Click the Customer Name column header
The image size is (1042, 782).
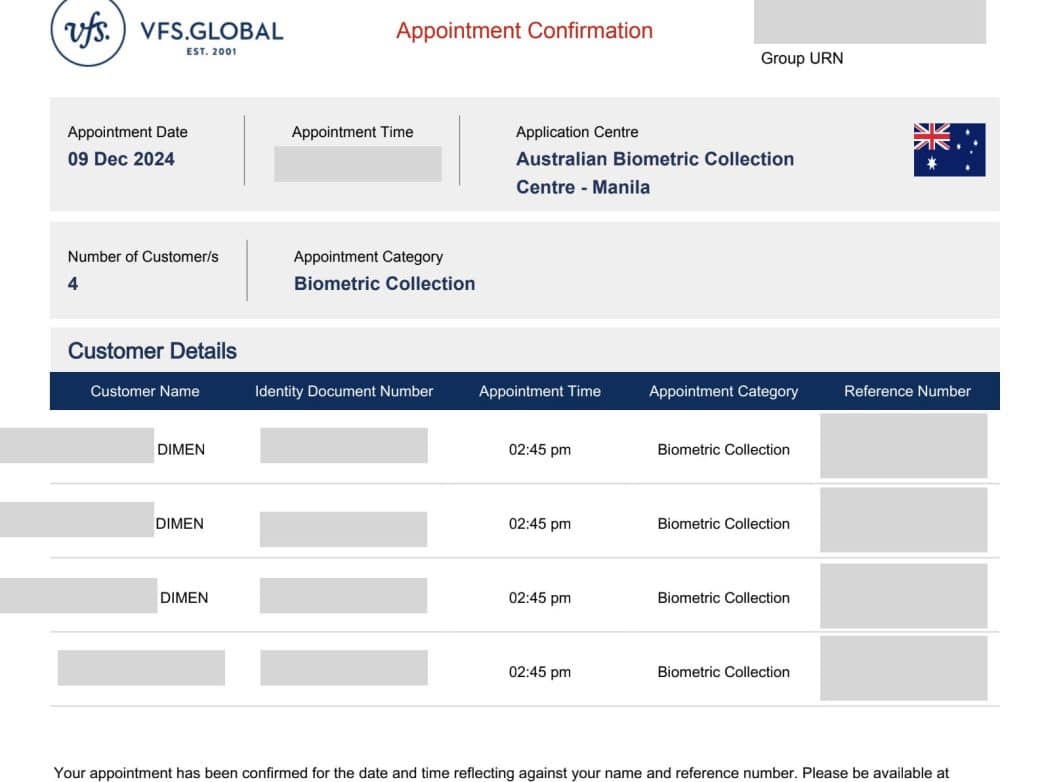click(145, 391)
